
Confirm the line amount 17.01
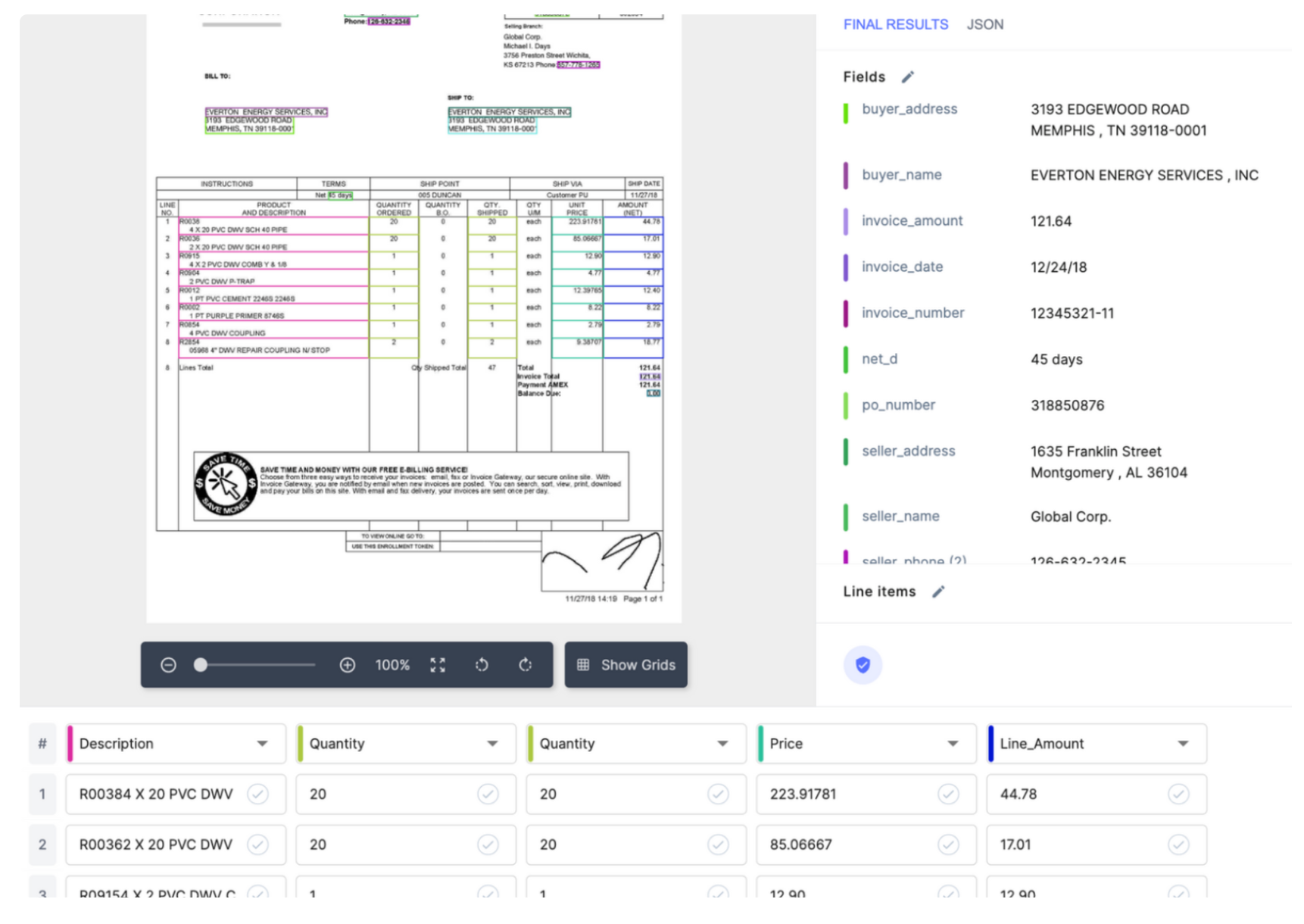pos(1178,844)
